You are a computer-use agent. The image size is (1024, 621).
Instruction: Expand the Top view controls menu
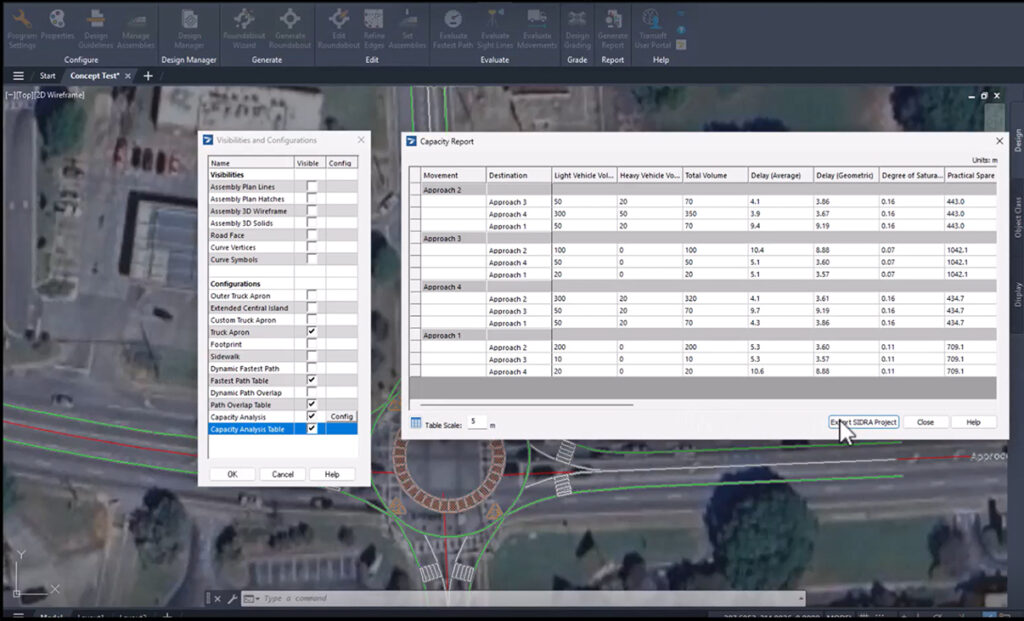tap(24, 95)
